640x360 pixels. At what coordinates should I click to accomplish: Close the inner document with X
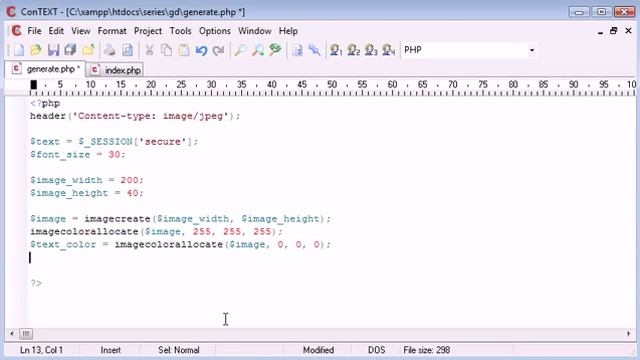[x=628, y=31]
